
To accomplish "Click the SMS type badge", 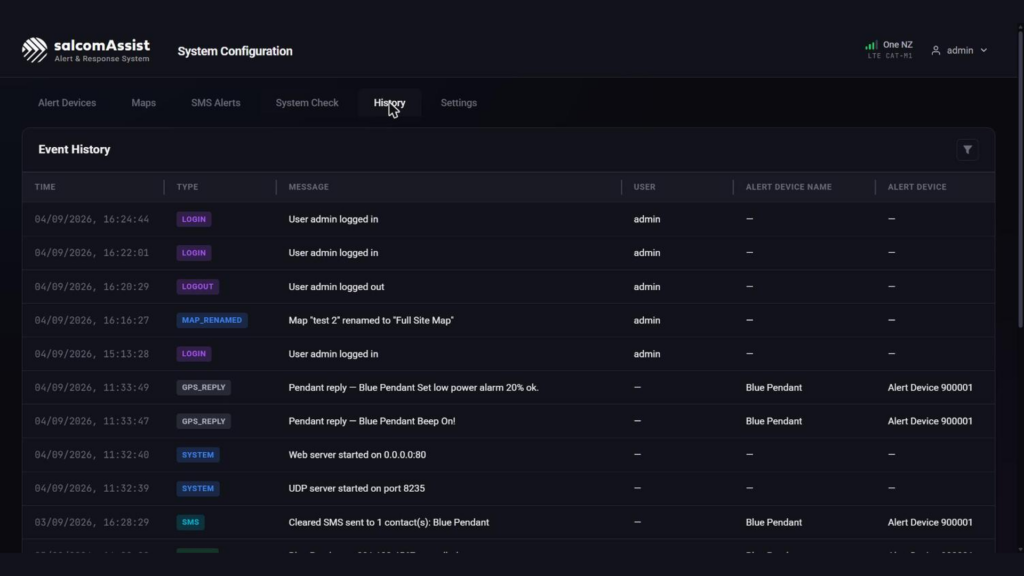I will pos(191,522).
